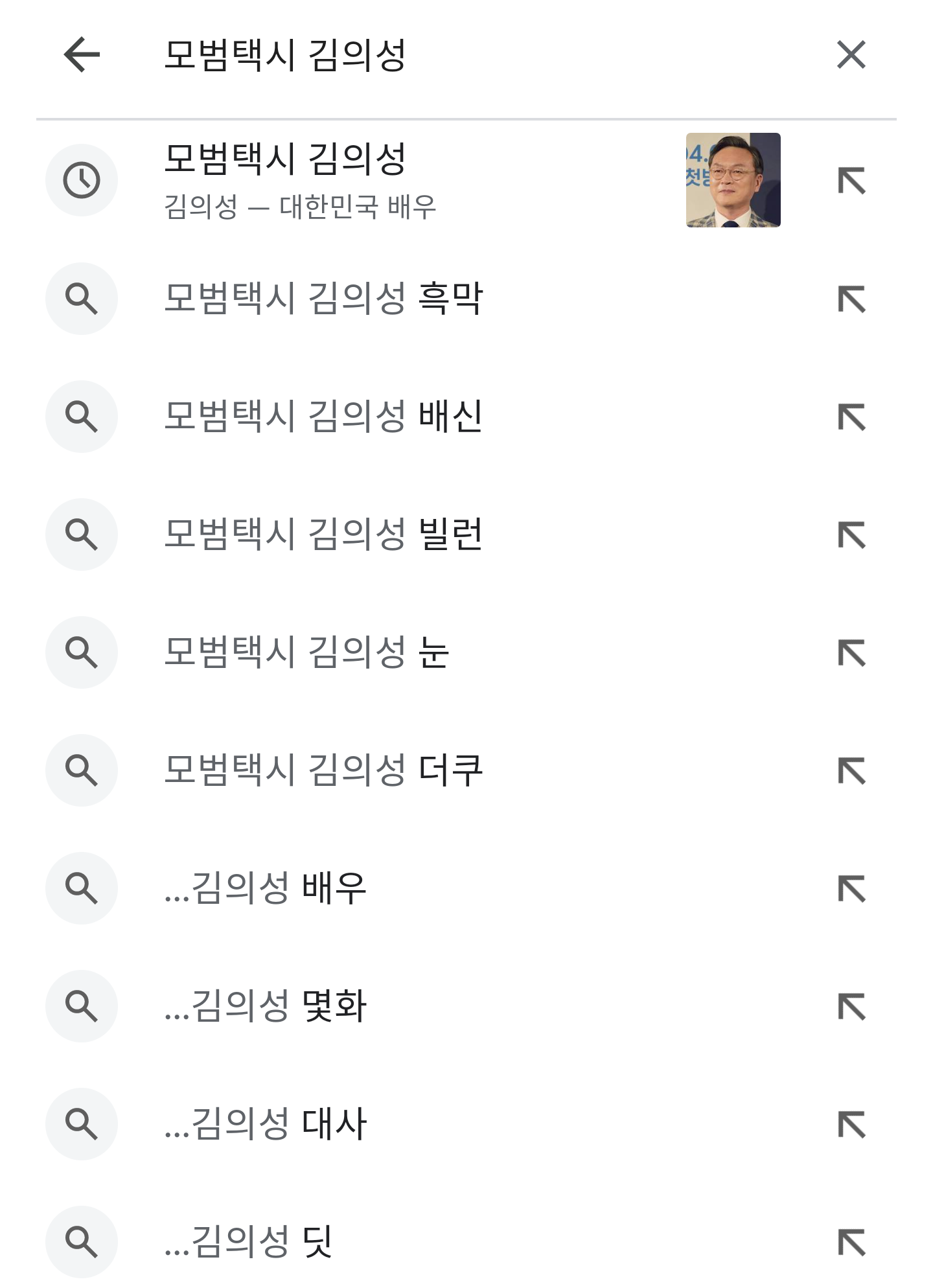The image size is (933, 1288).
Task: Insert 대사 suggestion using its arrow
Action: (x=851, y=1125)
